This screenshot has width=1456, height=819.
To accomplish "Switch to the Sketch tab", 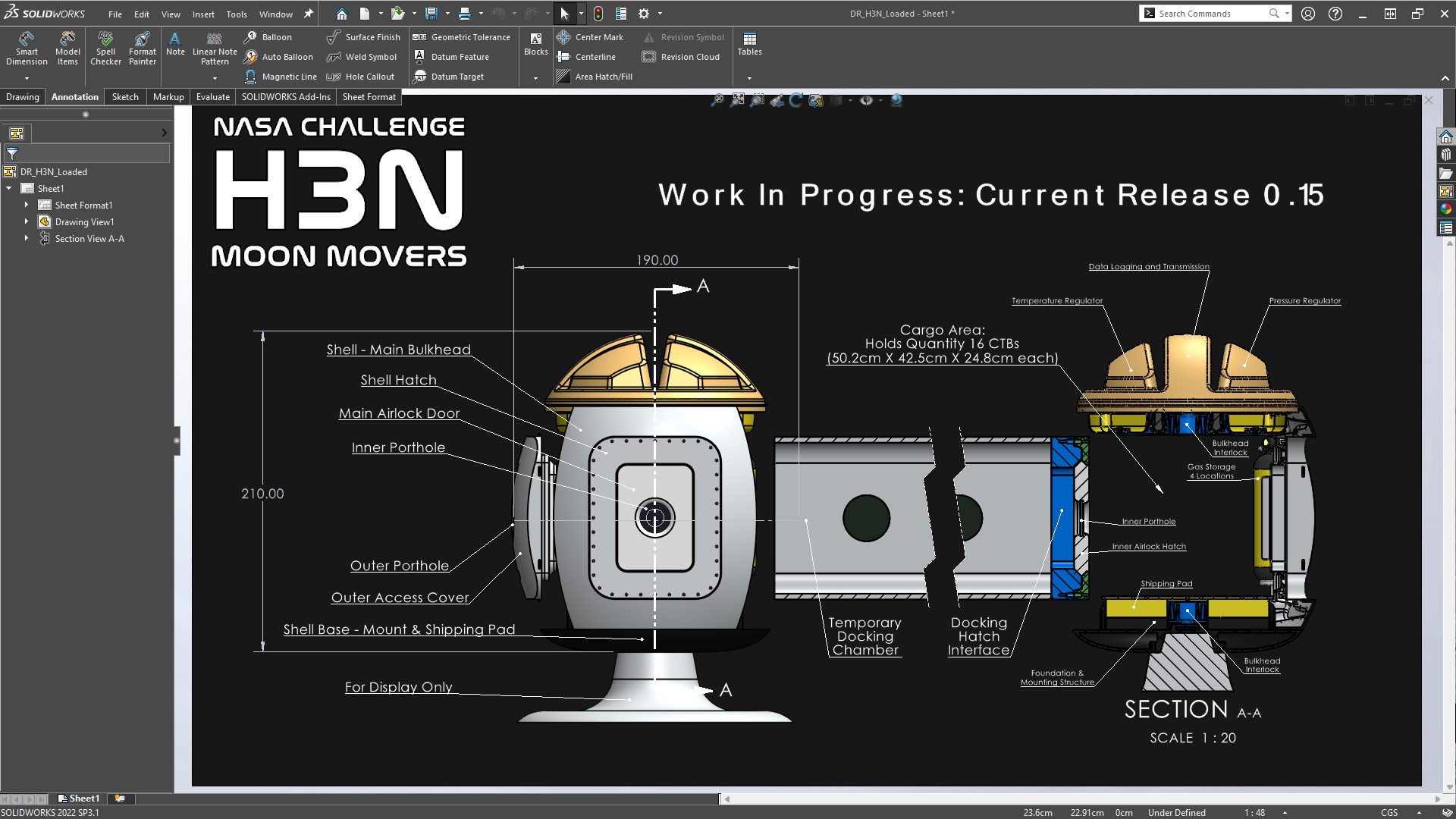I will tap(125, 97).
